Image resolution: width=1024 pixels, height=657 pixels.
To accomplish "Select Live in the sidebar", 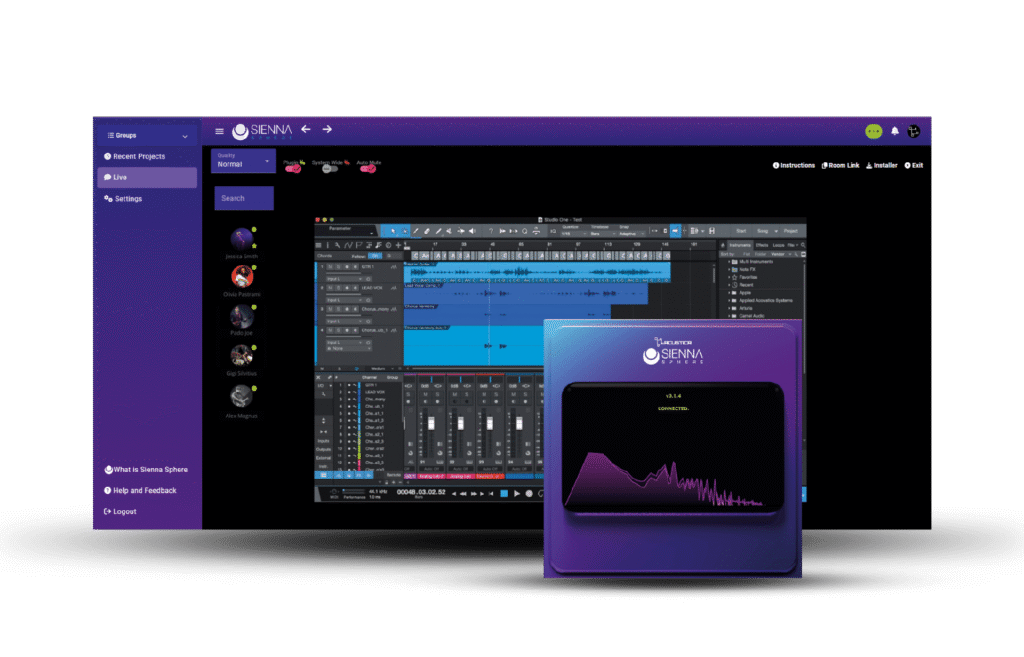I will pyautogui.click(x=147, y=178).
